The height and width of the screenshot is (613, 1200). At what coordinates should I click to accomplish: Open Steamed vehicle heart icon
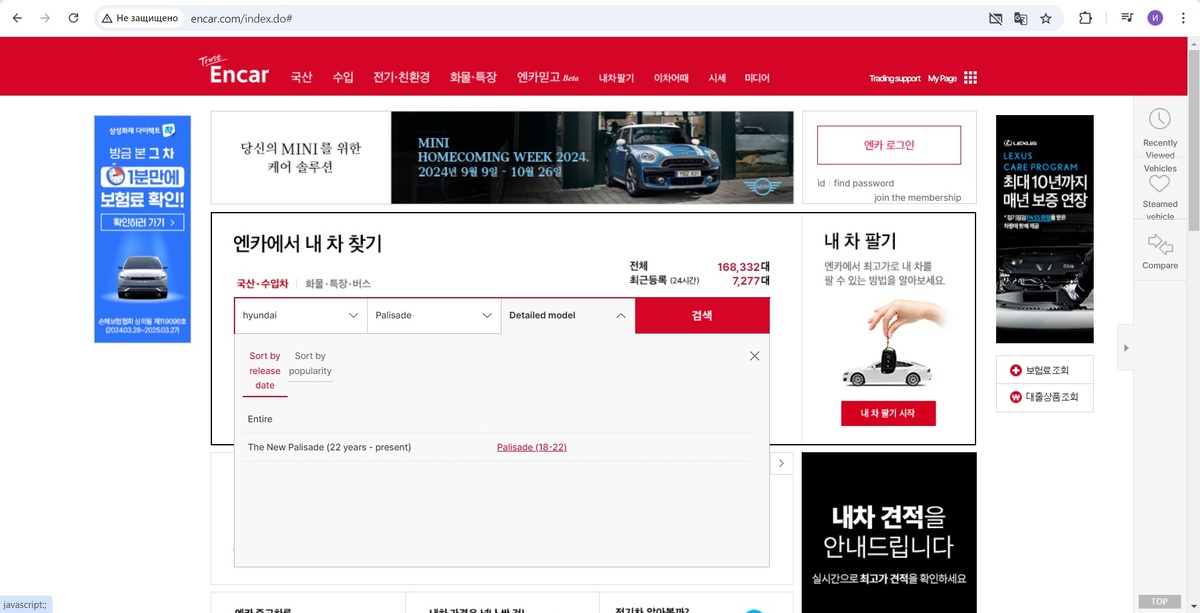[x=1159, y=184]
